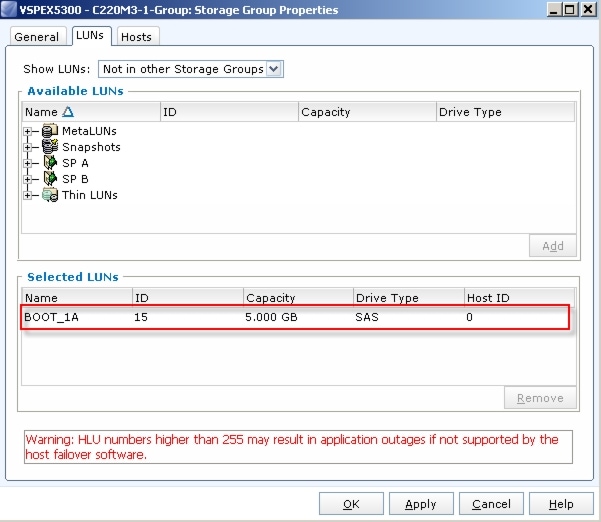This screenshot has width=601, height=522.
Task: Click the Apply button
Action: [421, 504]
